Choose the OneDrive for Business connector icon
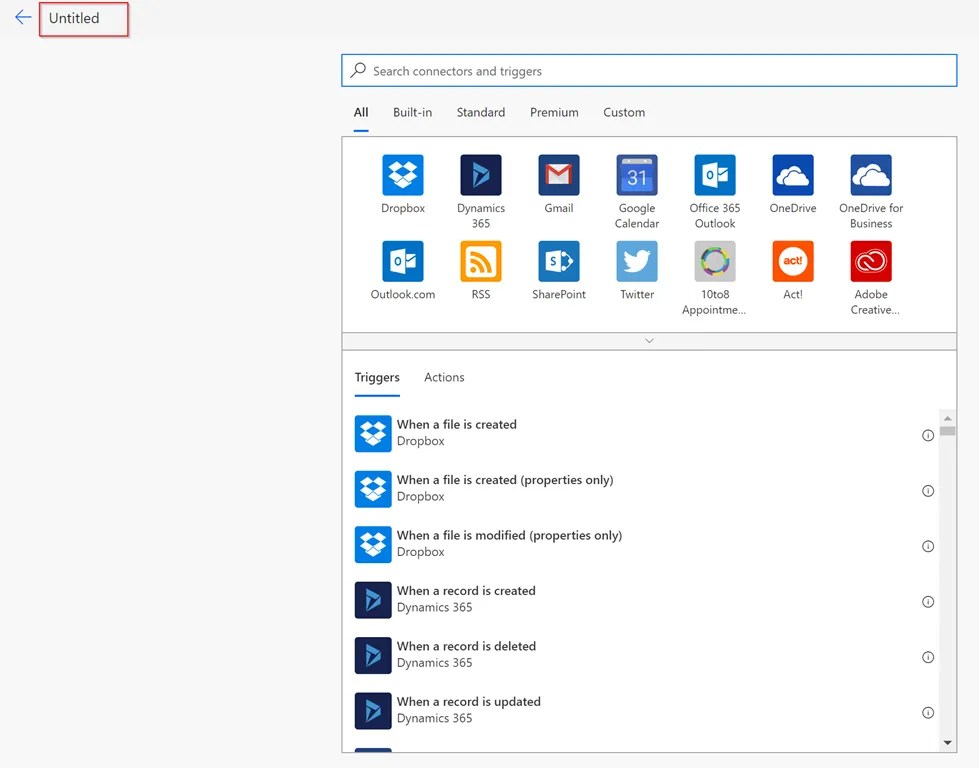 pyautogui.click(x=871, y=175)
